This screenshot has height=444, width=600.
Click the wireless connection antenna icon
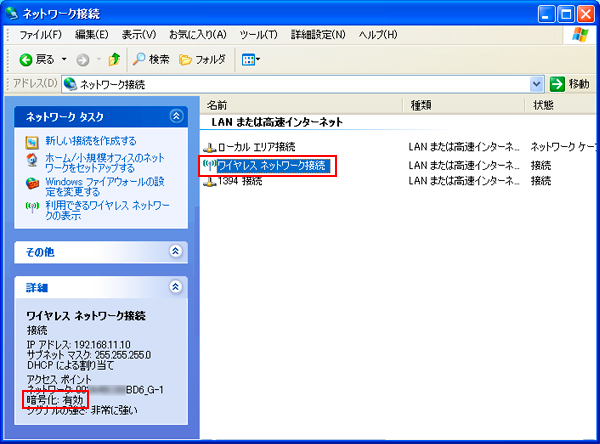coord(210,165)
